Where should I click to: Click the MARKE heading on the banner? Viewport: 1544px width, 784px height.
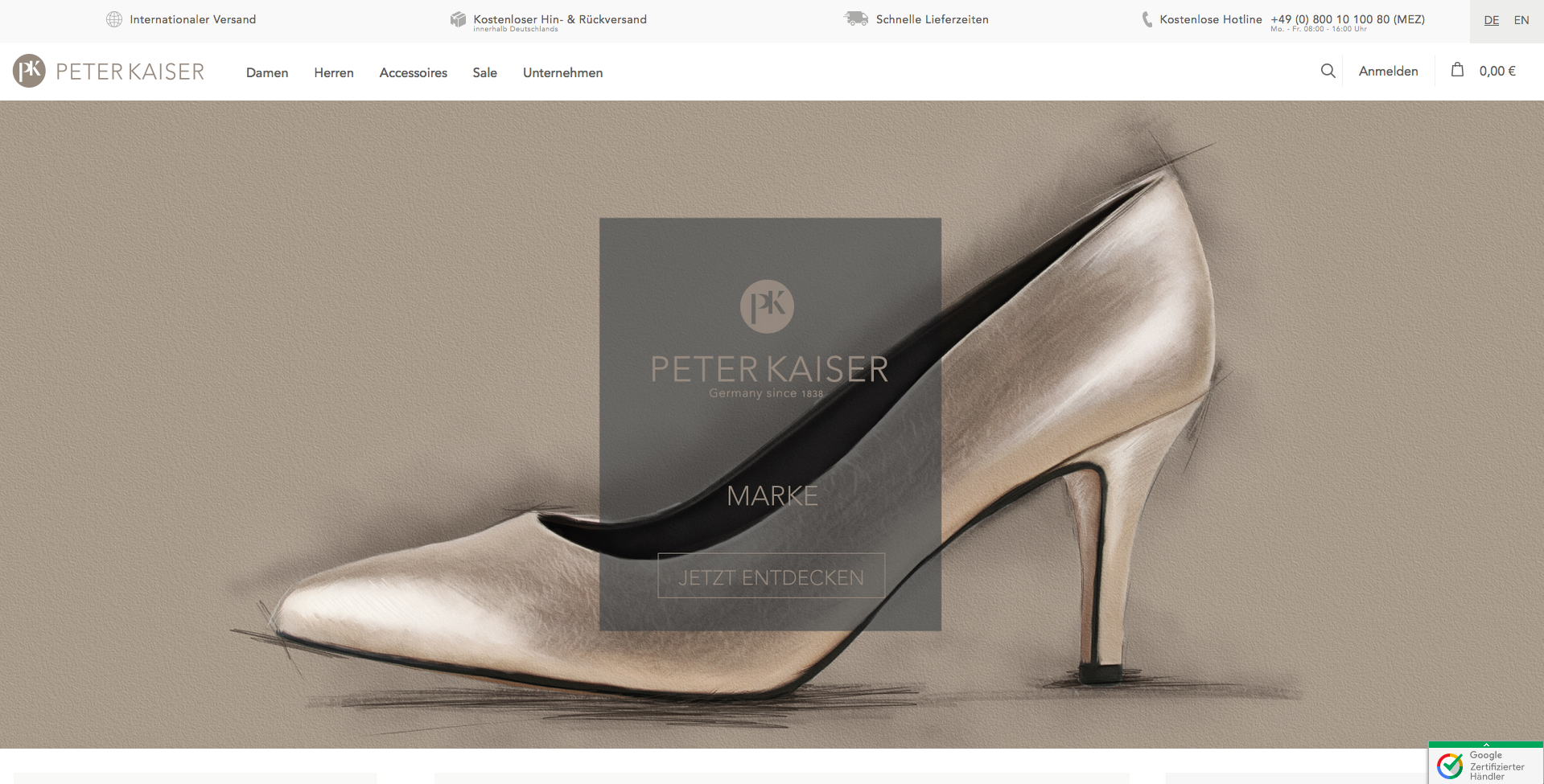[x=772, y=496]
